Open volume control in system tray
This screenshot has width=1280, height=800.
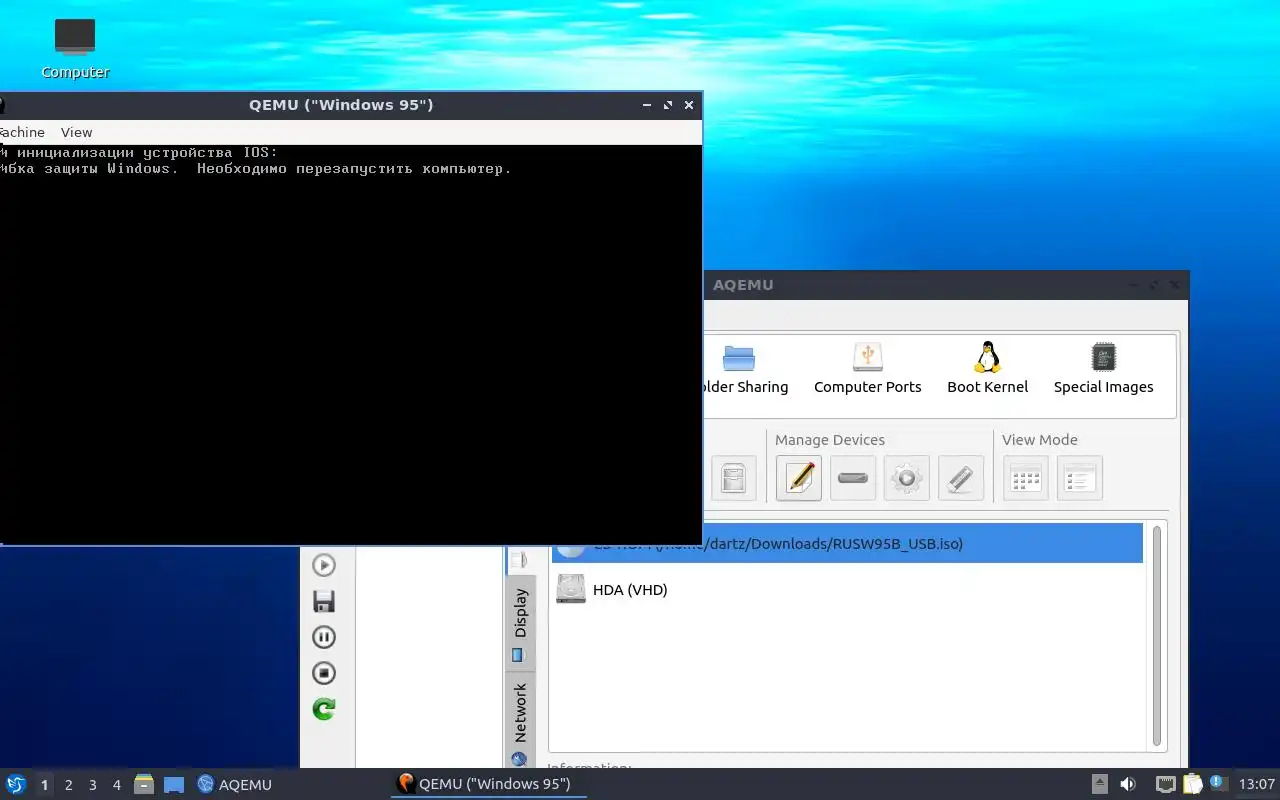coord(1128,784)
